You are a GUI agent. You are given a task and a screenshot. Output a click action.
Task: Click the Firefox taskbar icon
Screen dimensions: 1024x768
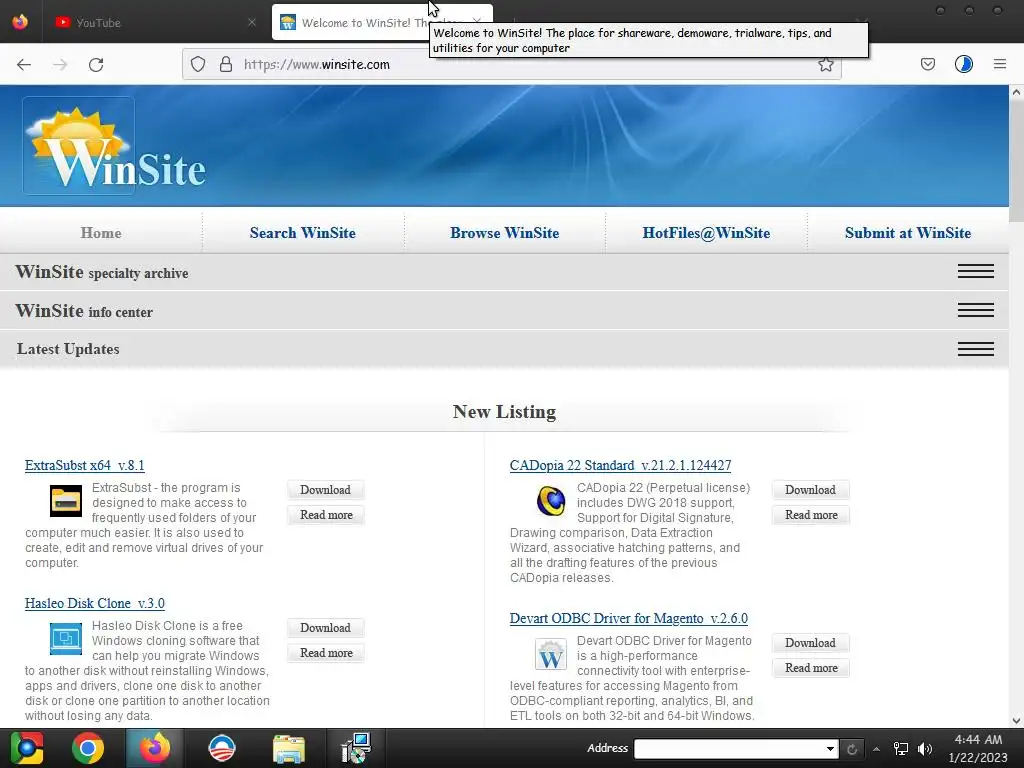point(154,748)
